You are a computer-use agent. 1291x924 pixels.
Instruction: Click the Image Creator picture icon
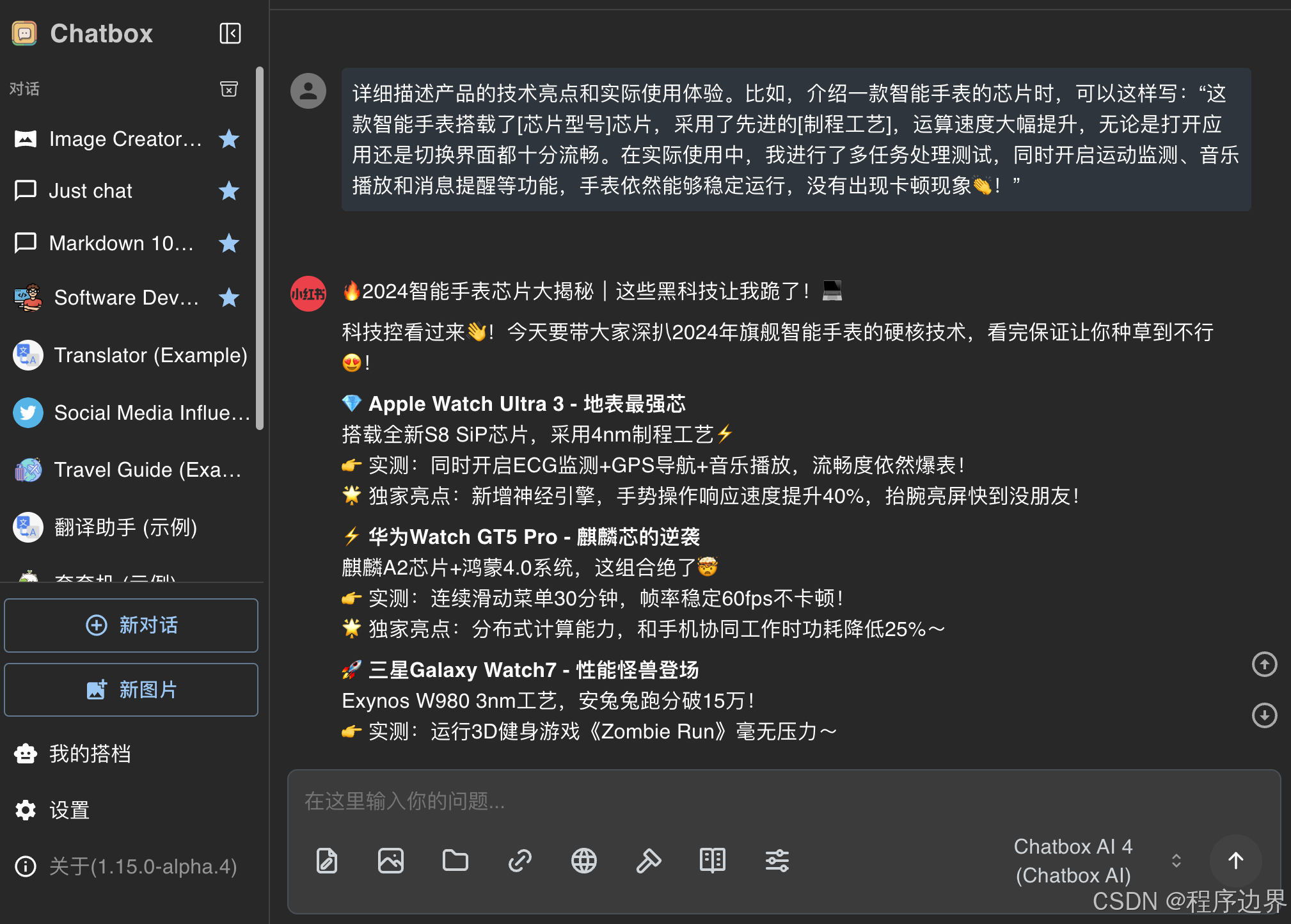[26, 139]
